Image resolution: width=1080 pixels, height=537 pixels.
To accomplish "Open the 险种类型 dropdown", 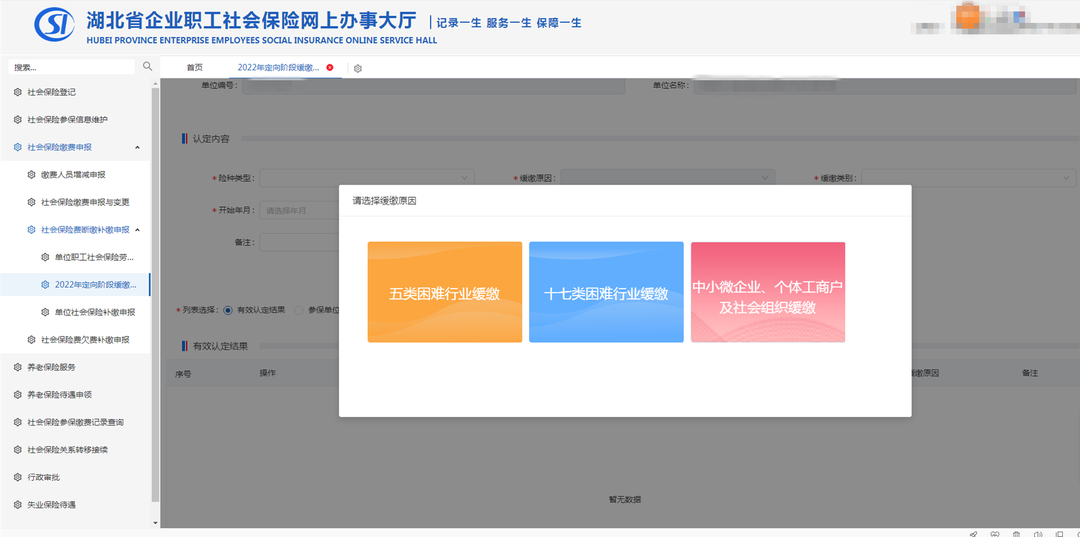I will point(366,178).
